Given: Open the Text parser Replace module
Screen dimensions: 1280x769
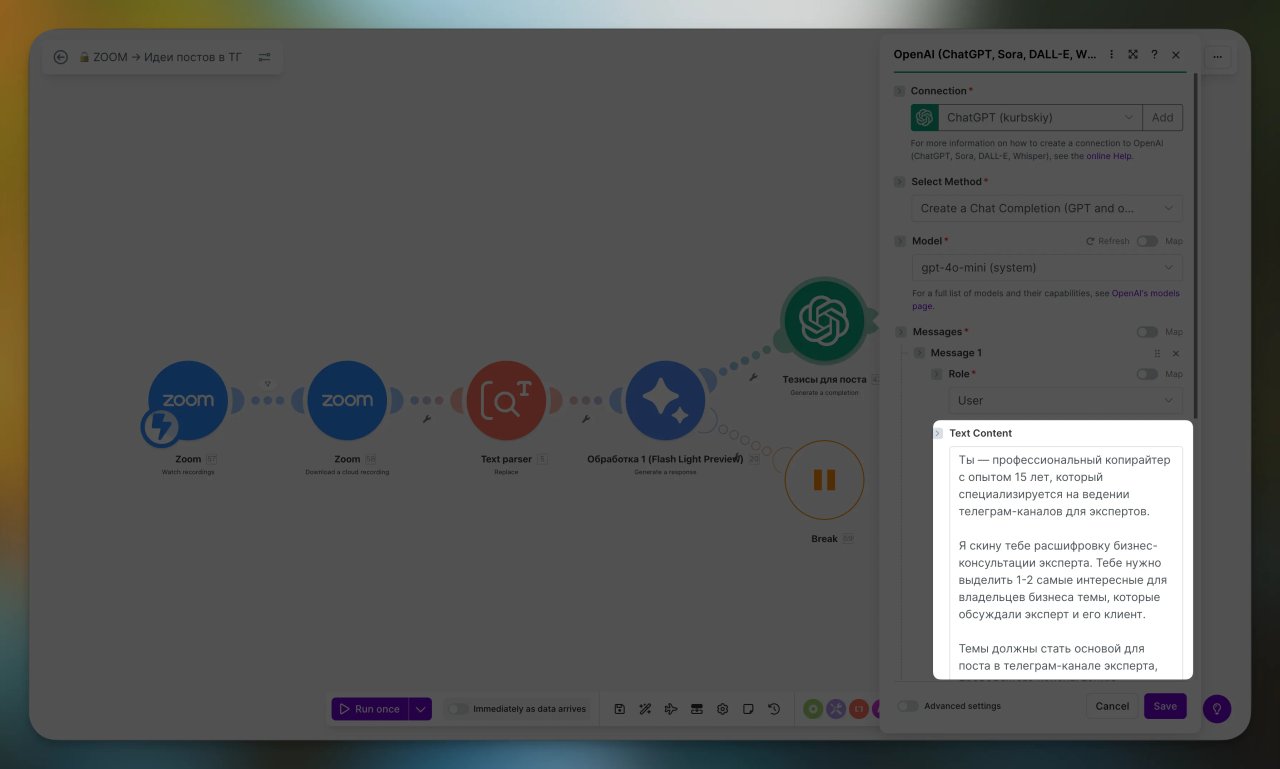Looking at the screenshot, I should (506, 400).
